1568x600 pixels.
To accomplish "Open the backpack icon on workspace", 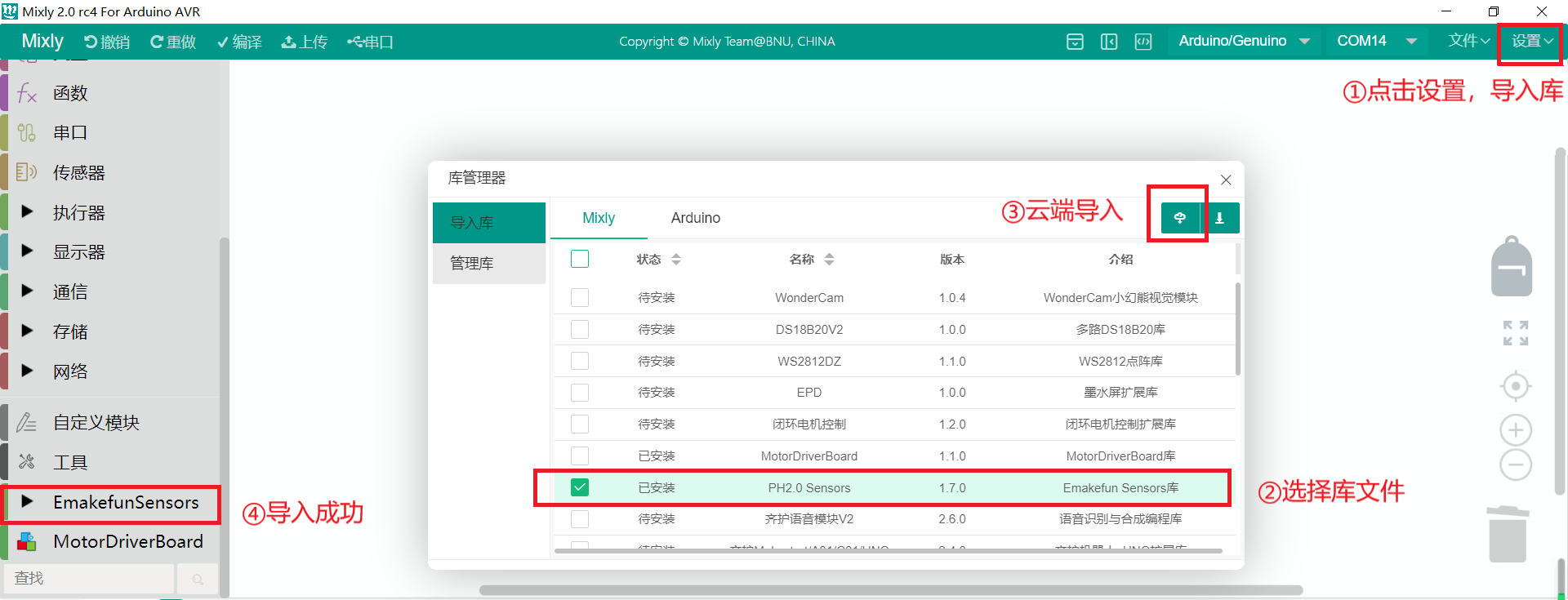I will 1512,266.
